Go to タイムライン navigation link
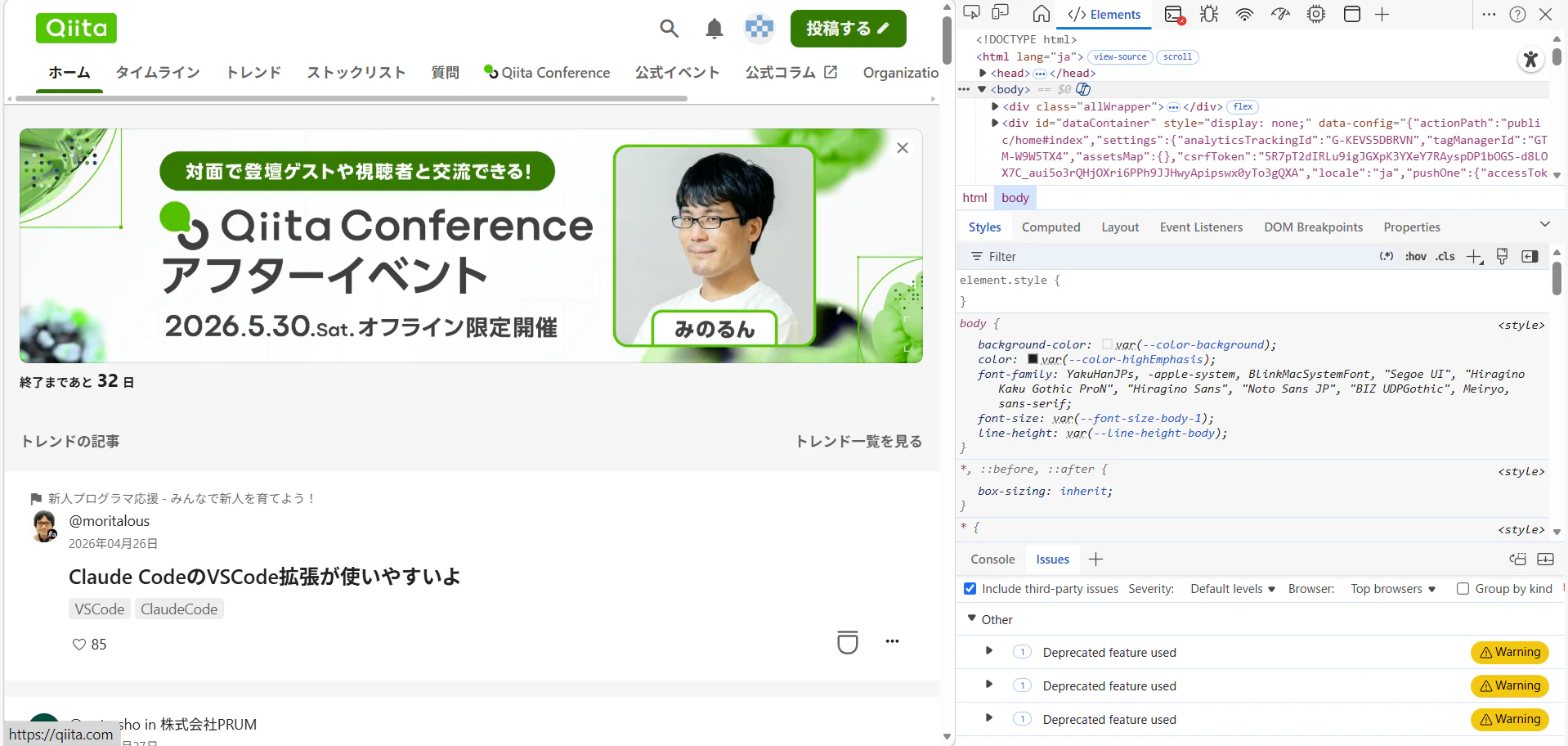The image size is (1568, 746). click(158, 72)
